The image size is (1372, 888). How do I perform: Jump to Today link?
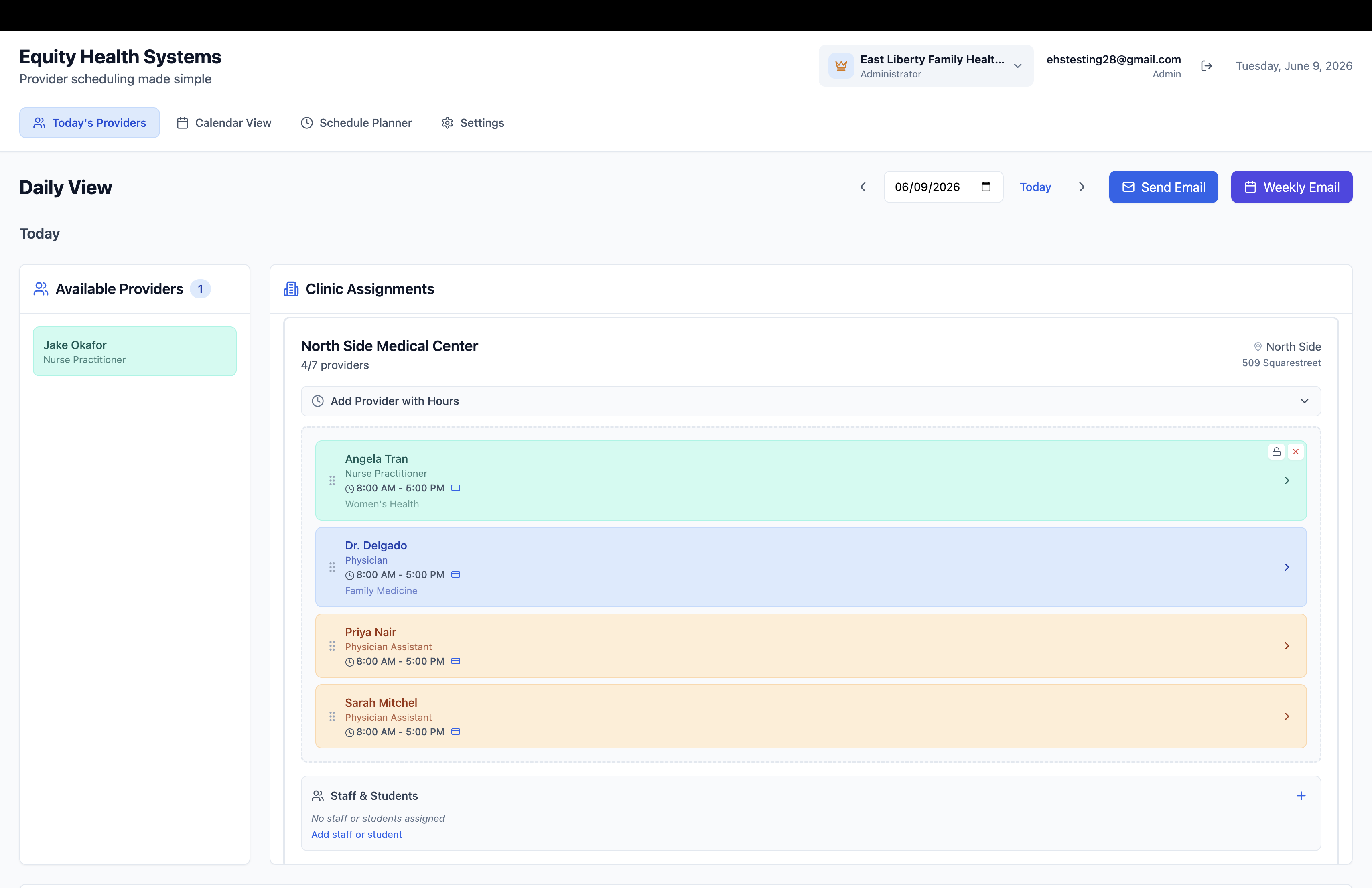1035,187
